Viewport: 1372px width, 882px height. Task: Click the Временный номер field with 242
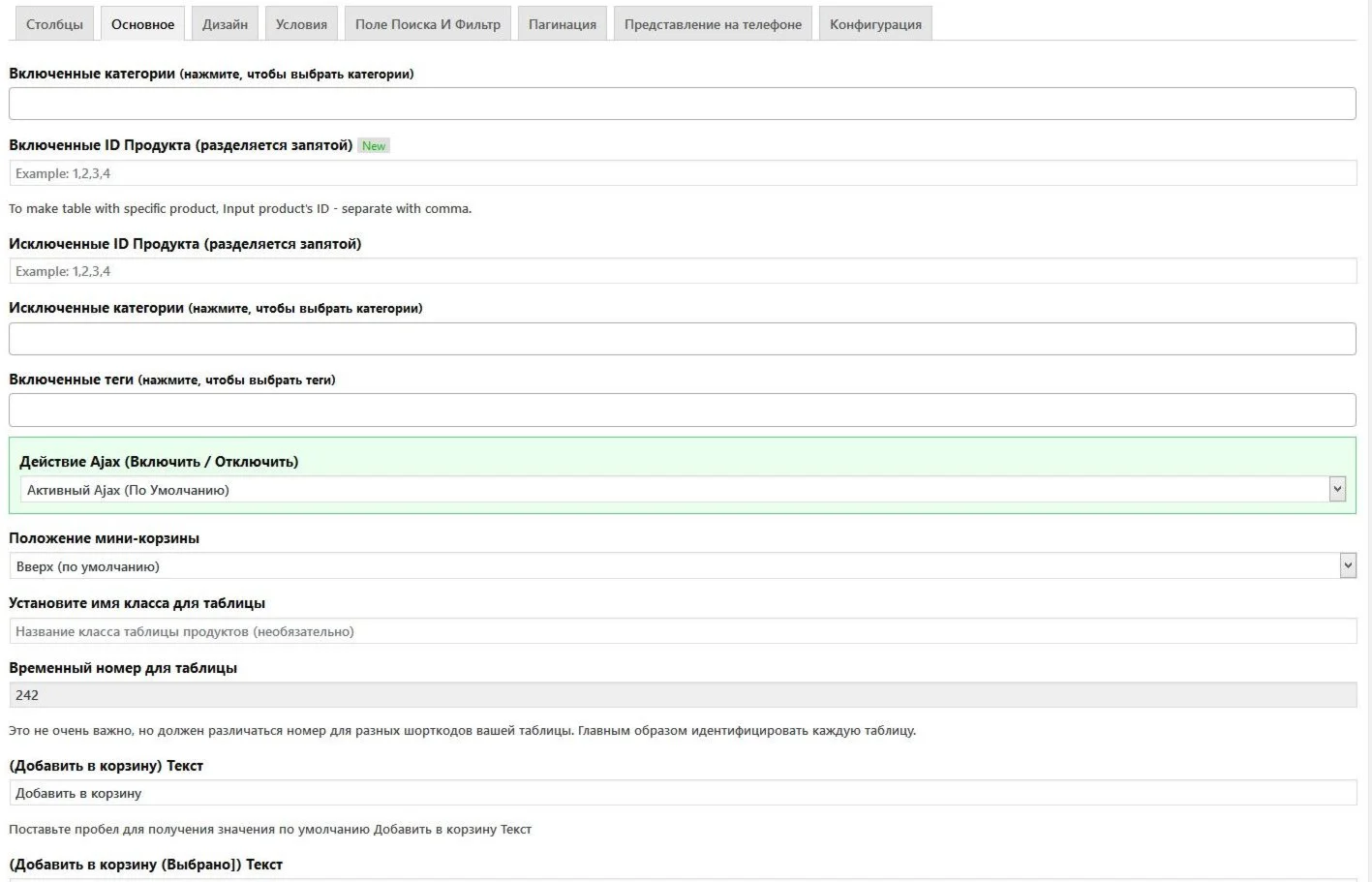point(682,695)
